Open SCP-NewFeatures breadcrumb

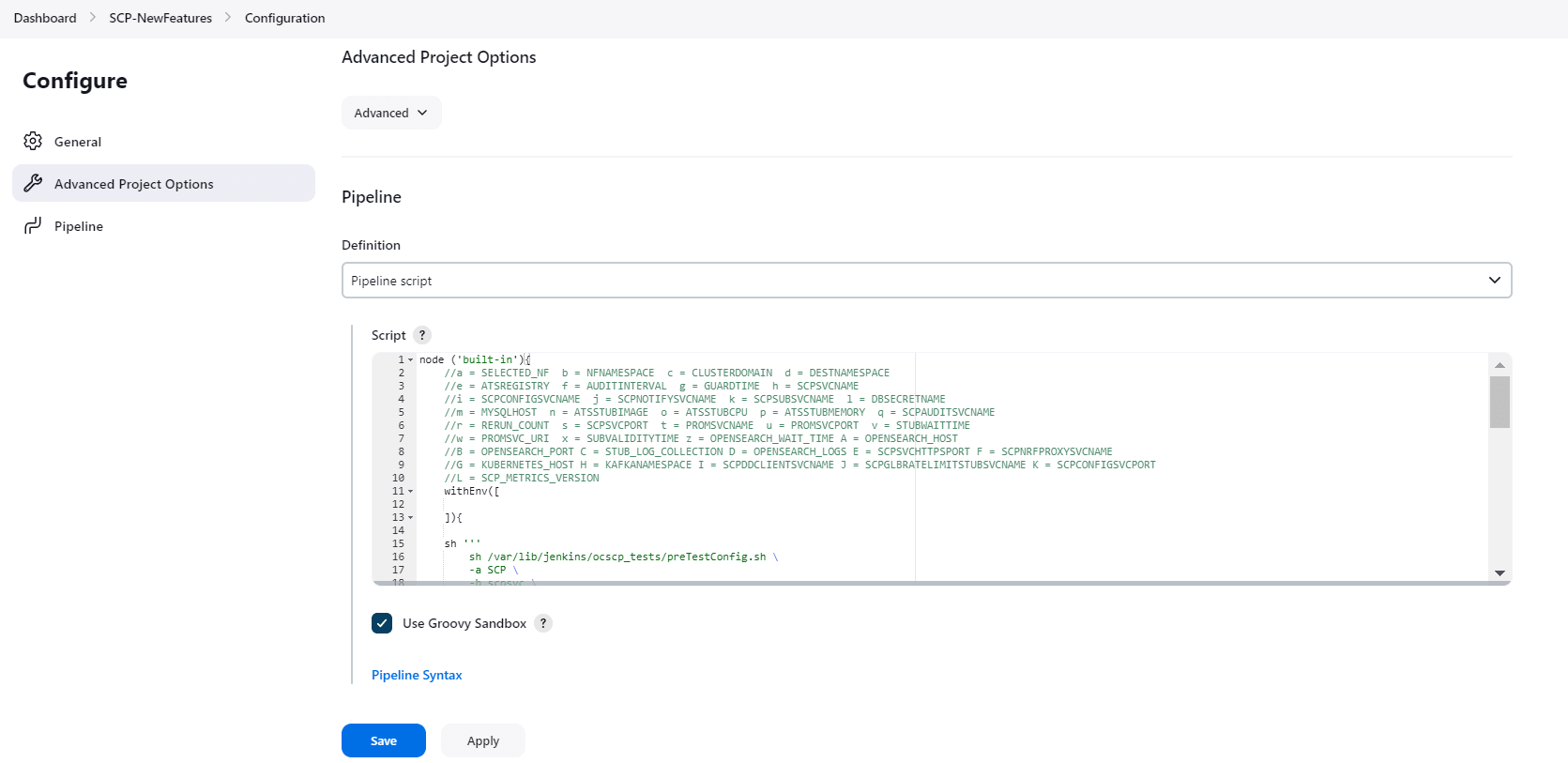160,18
